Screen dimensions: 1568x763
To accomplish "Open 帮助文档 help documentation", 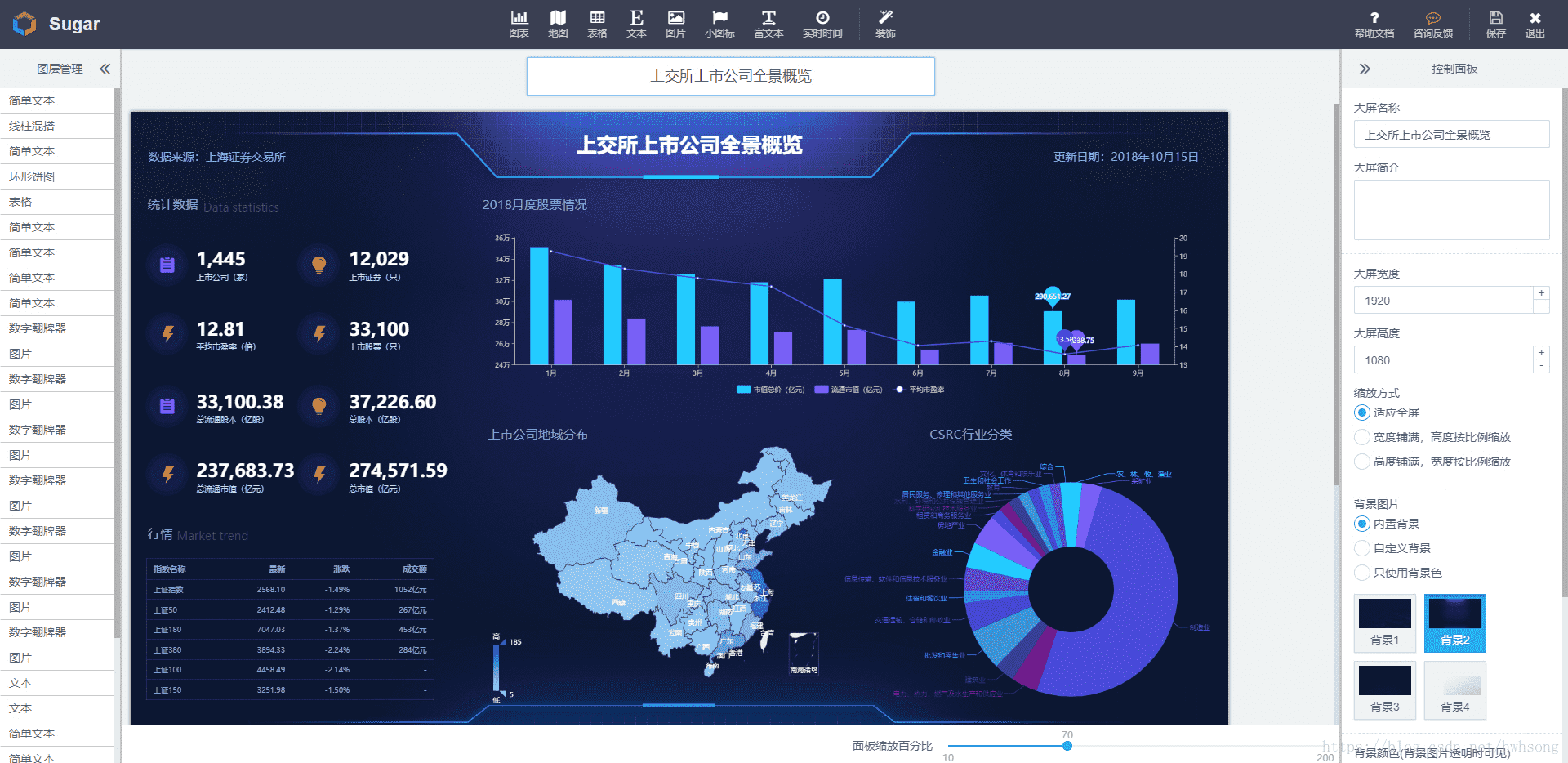I will [x=1374, y=24].
